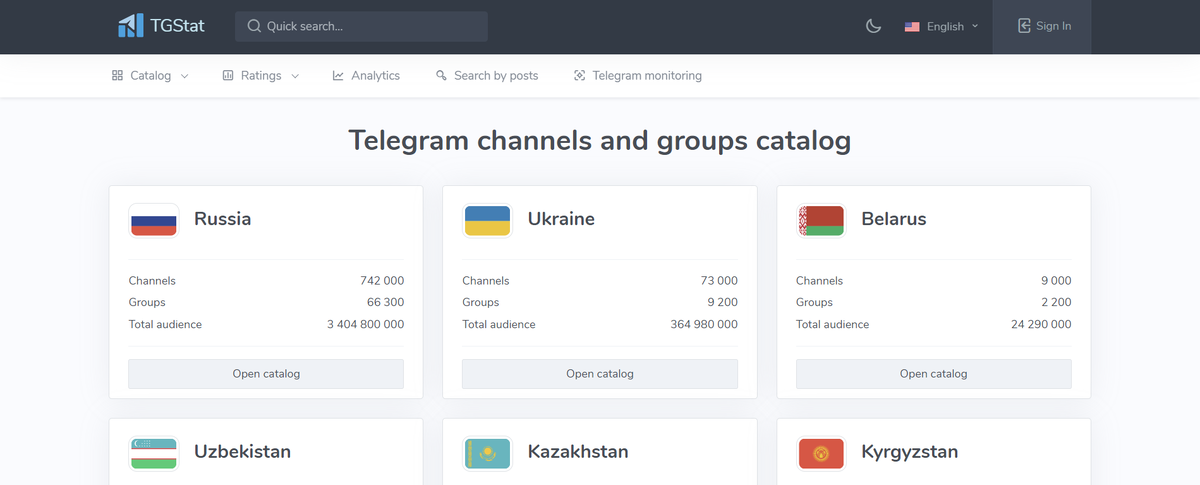Click the sign-in door icon
Viewport: 1200px width, 485px height.
(1024, 26)
